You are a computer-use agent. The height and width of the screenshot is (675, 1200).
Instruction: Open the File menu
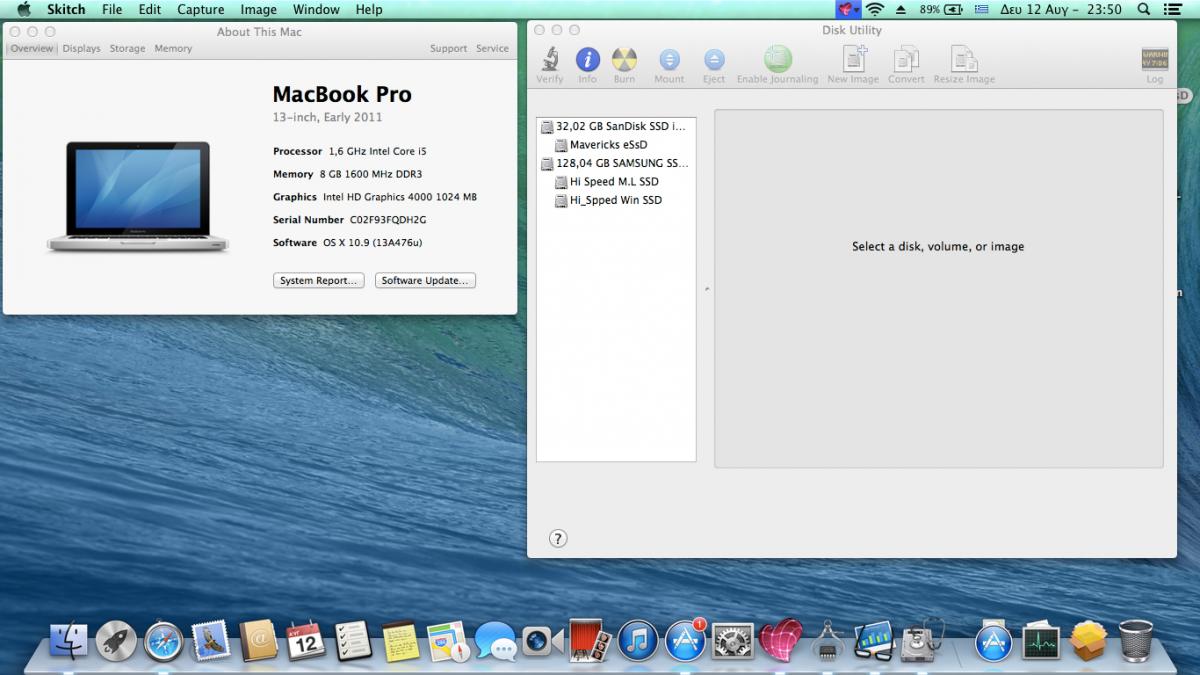click(112, 9)
